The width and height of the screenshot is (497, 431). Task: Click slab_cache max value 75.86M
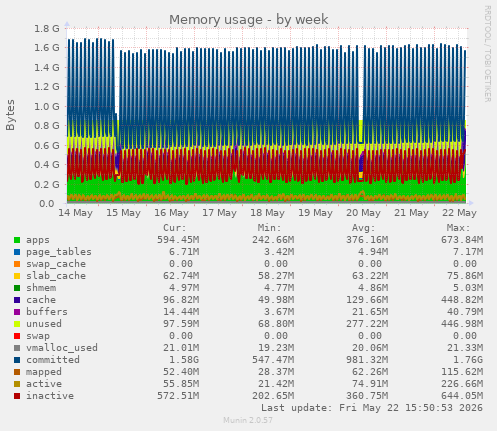pos(465,276)
